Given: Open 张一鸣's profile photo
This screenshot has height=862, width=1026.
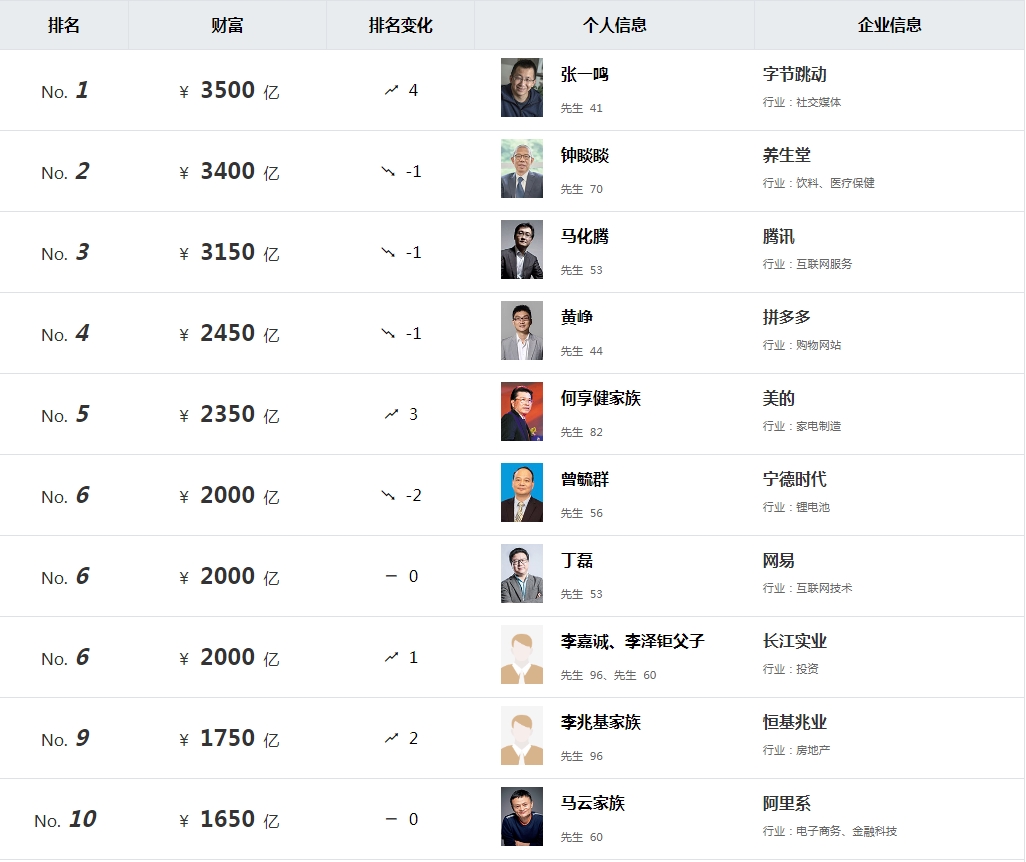Looking at the screenshot, I should pyautogui.click(x=522, y=88).
